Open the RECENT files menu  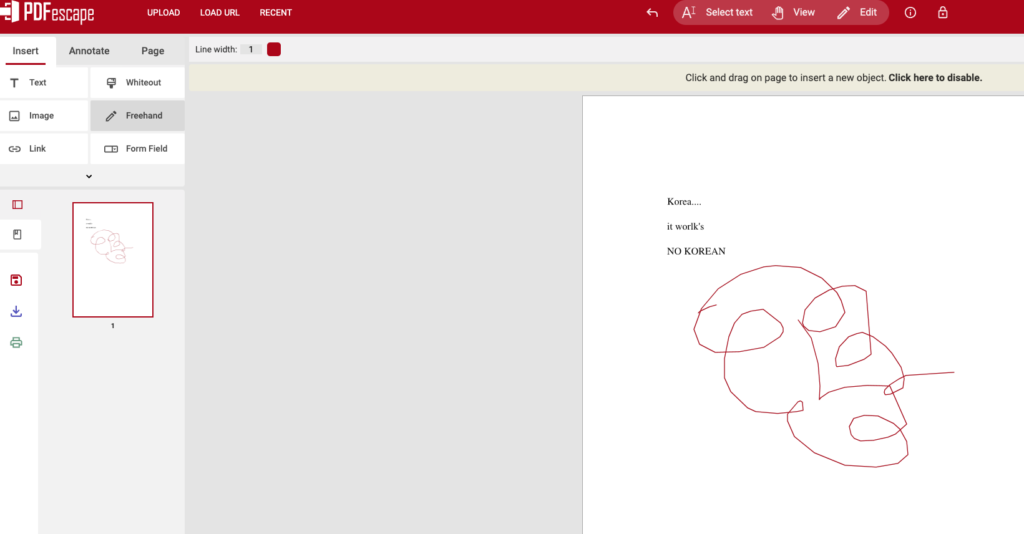275,13
